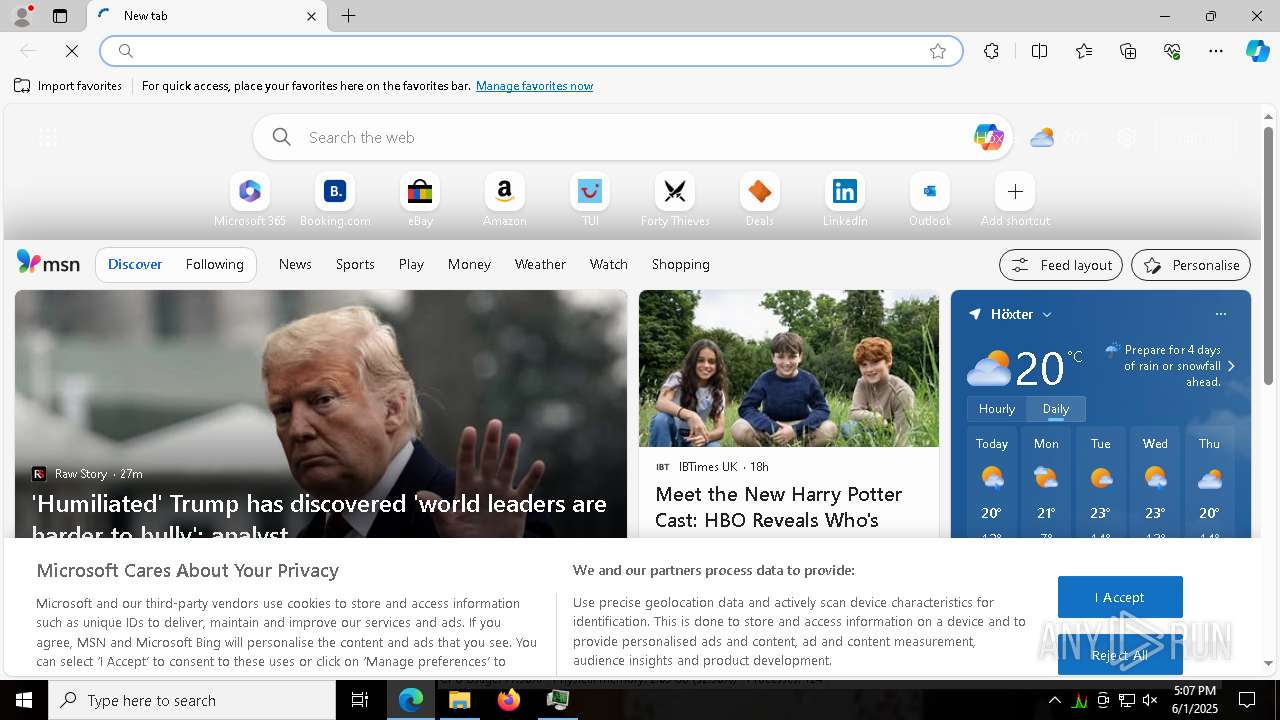Launch the Forty Thieves shortcut

tap(675, 200)
